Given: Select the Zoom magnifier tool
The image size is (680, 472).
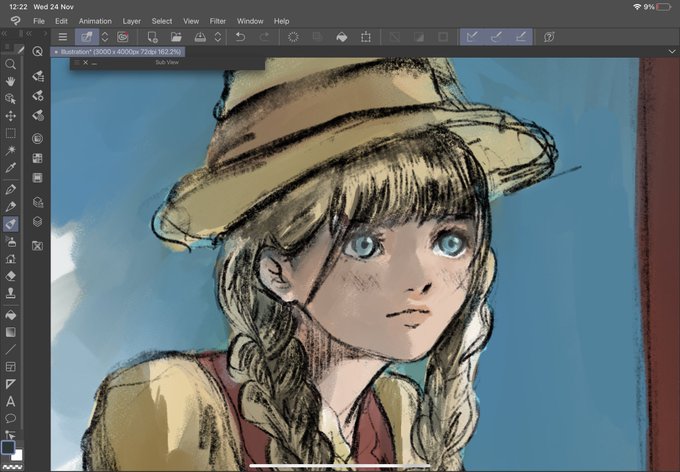Looking at the screenshot, I should [x=10, y=65].
